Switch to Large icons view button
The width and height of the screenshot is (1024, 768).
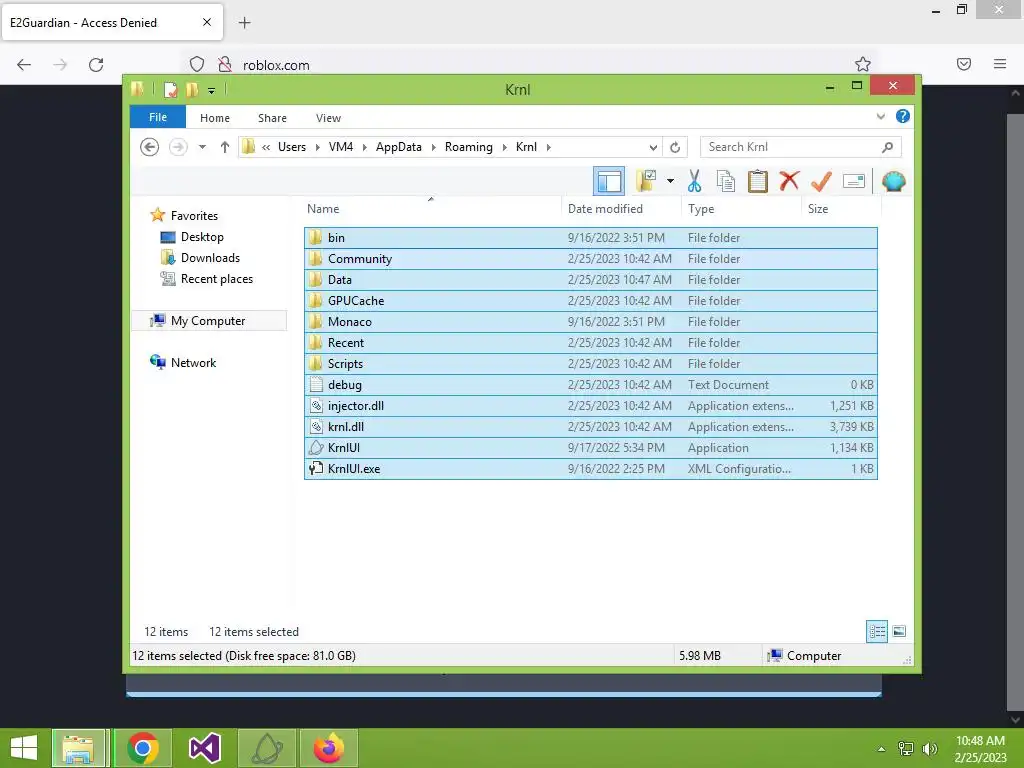899,632
